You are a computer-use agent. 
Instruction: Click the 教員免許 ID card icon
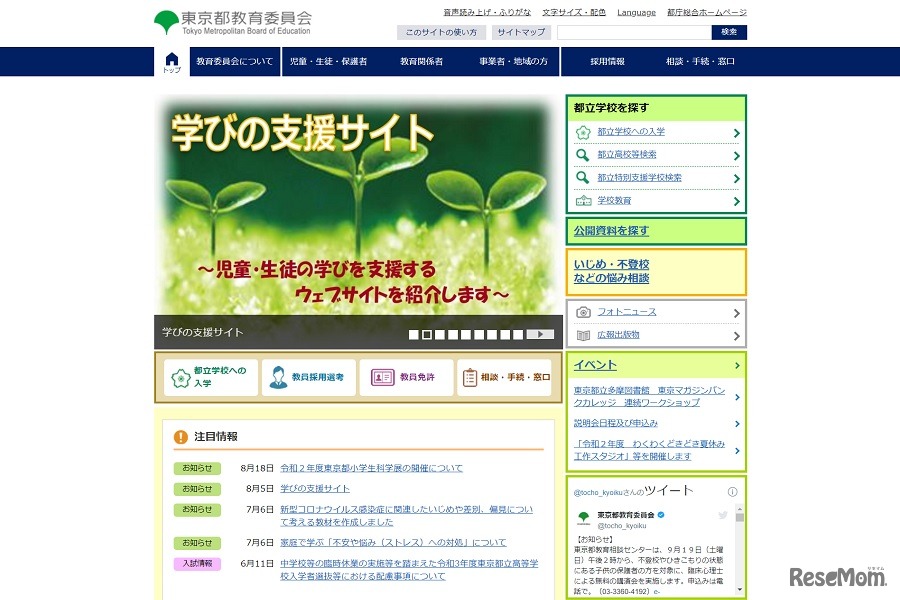pos(381,377)
